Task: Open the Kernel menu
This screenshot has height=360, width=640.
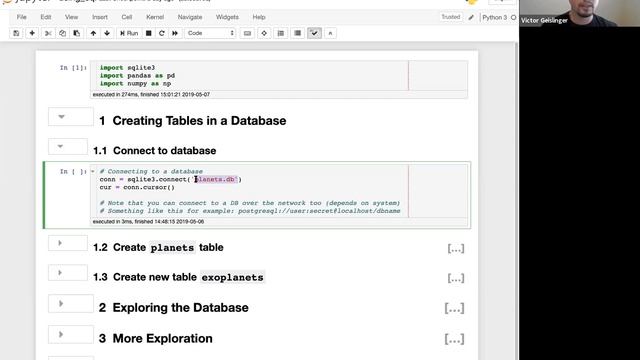Action: point(155,17)
